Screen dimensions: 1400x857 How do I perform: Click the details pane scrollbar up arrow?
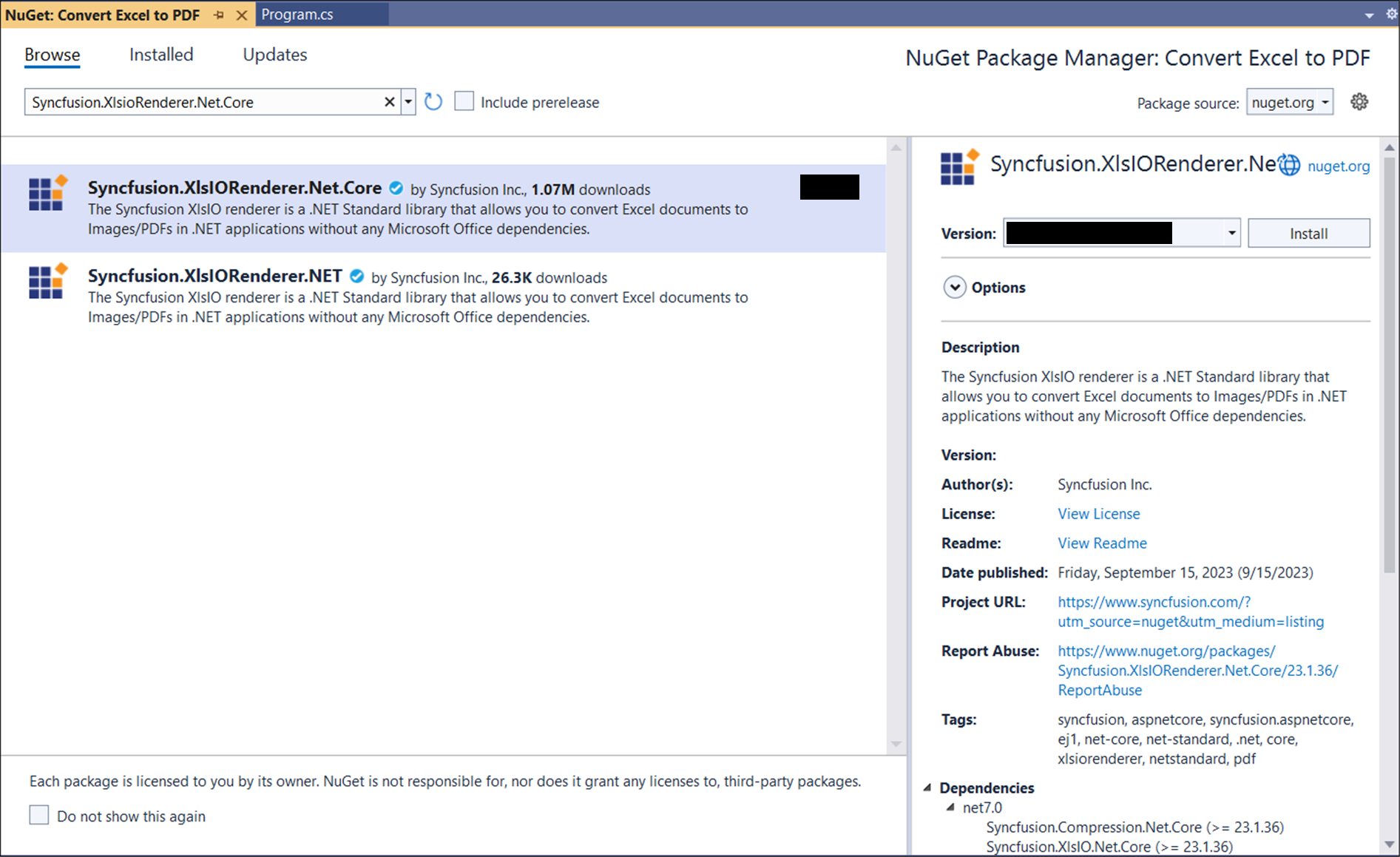point(1390,147)
